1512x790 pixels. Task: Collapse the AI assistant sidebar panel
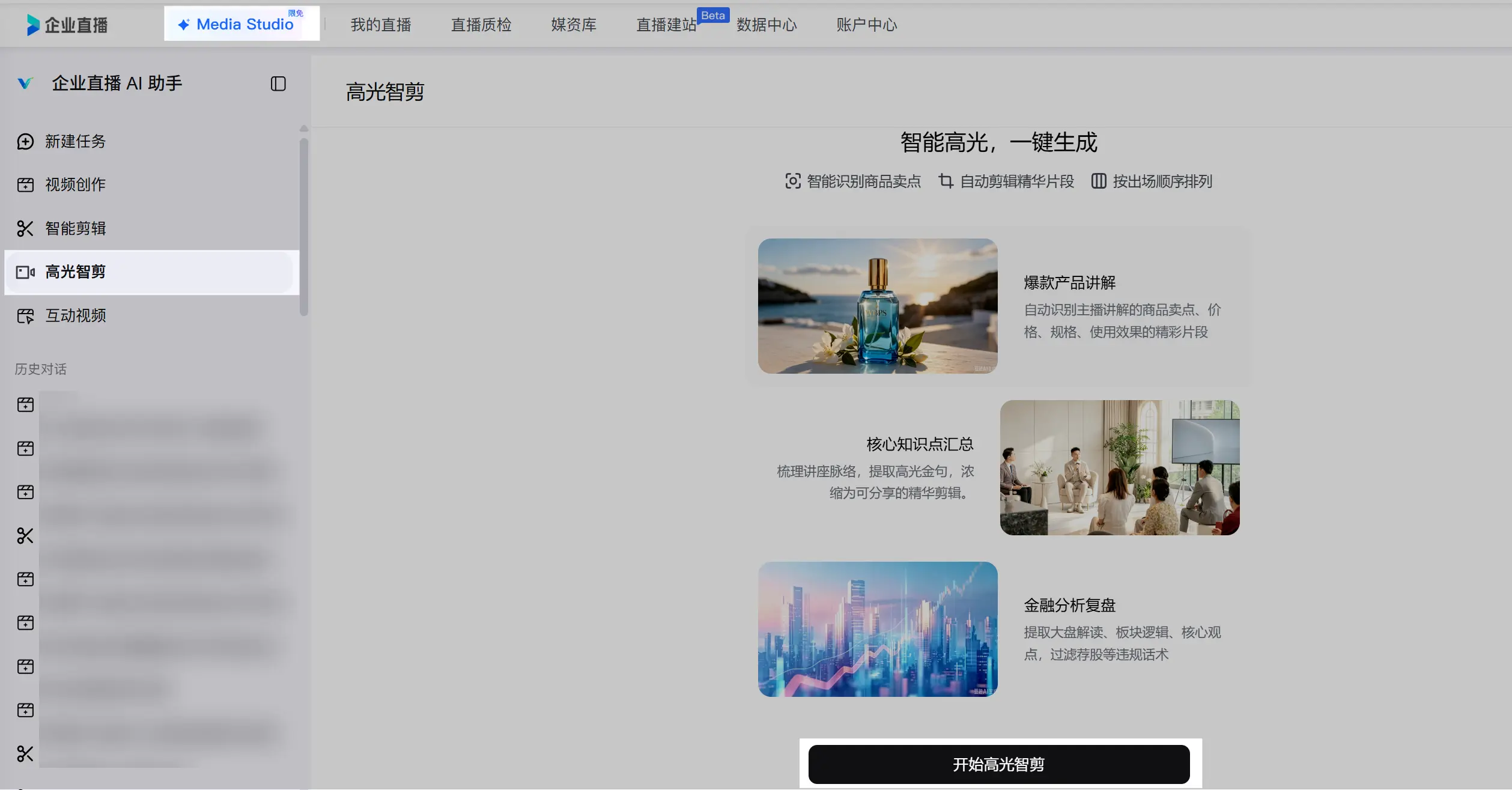[x=278, y=84]
